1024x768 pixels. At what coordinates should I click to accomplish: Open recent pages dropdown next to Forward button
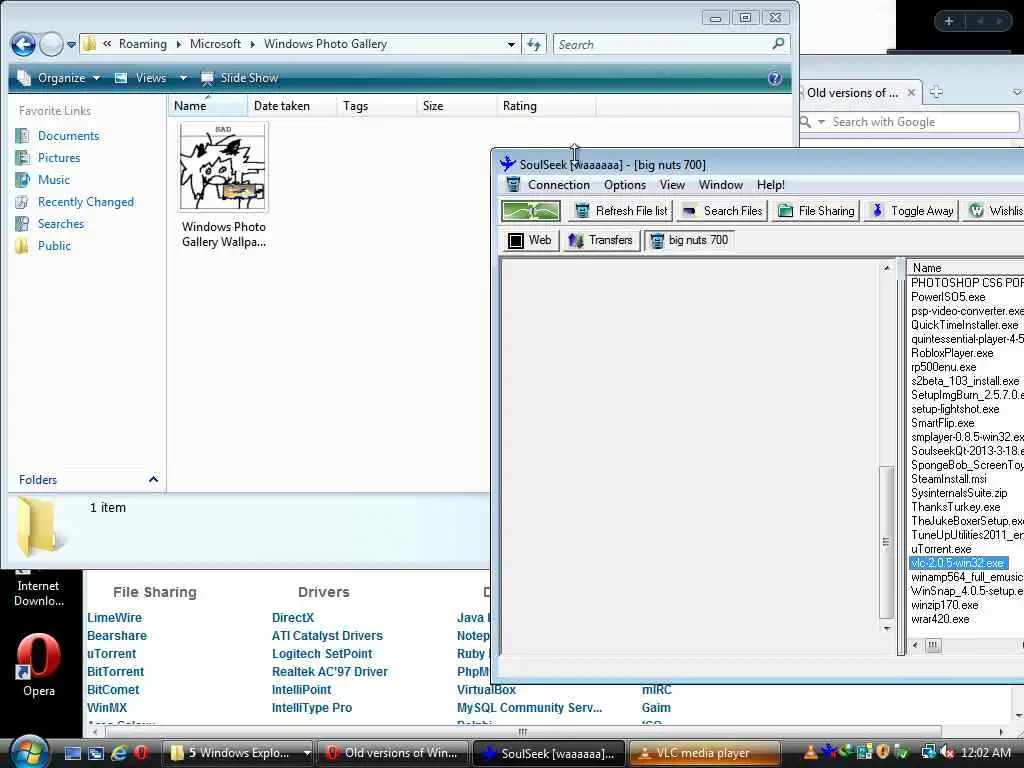[71, 45]
